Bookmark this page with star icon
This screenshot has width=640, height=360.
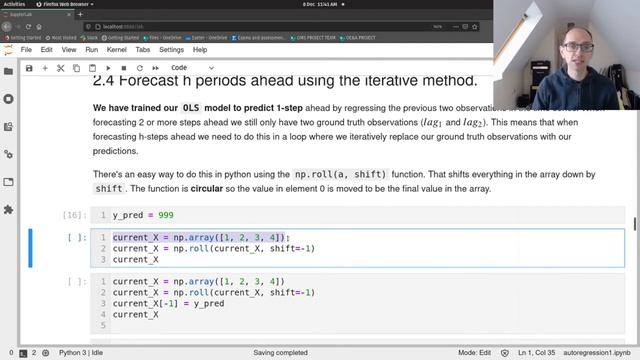[x=475, y=27]
